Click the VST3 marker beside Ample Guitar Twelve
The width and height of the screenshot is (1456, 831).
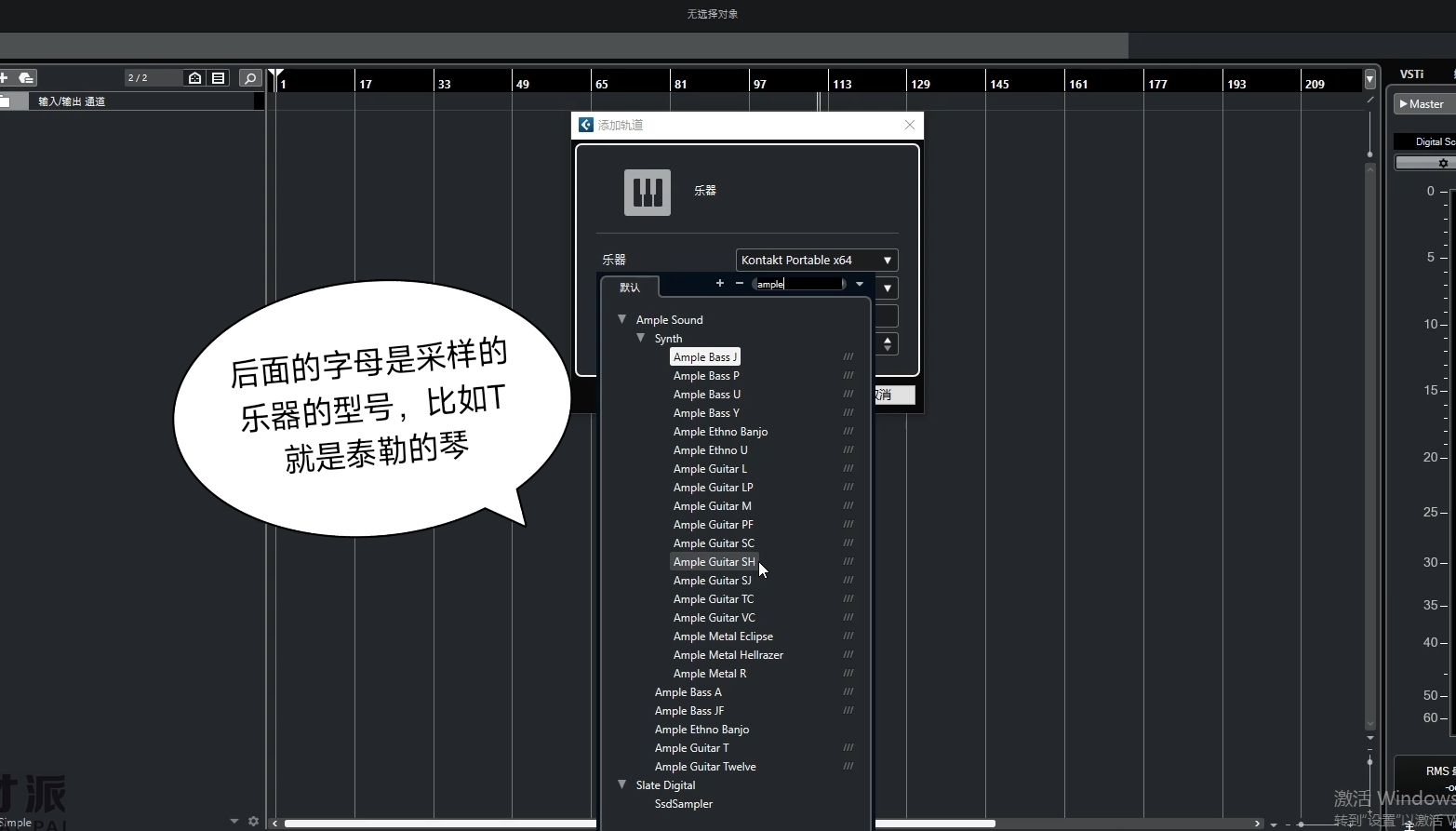[848, 766]
